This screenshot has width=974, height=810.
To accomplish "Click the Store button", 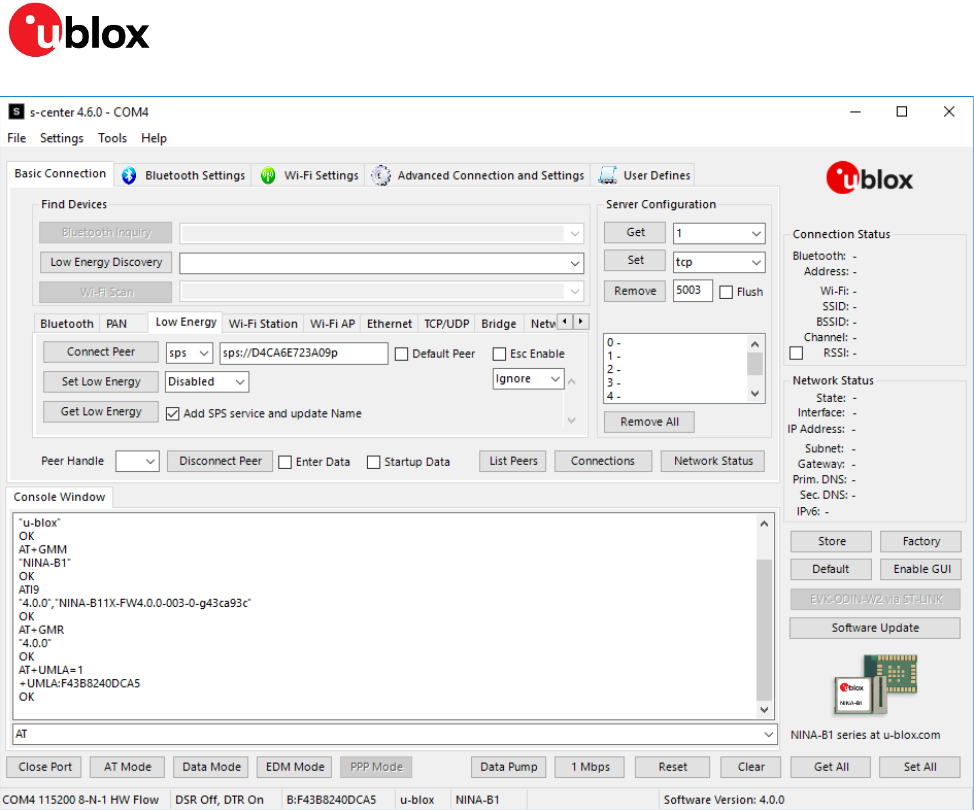I will coord(831,542).
